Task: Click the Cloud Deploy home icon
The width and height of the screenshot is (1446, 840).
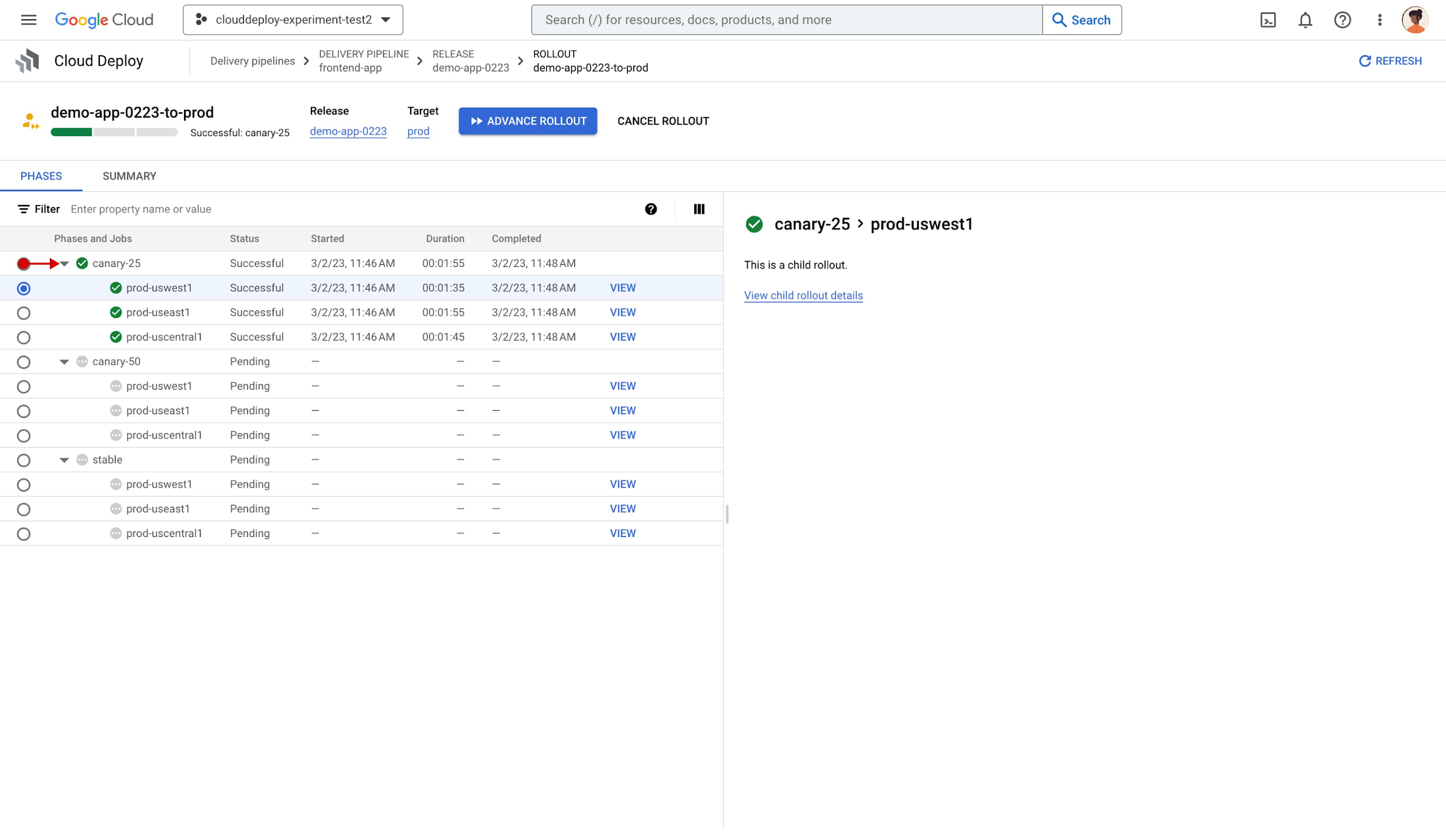Action: click(x=27, y=61)
